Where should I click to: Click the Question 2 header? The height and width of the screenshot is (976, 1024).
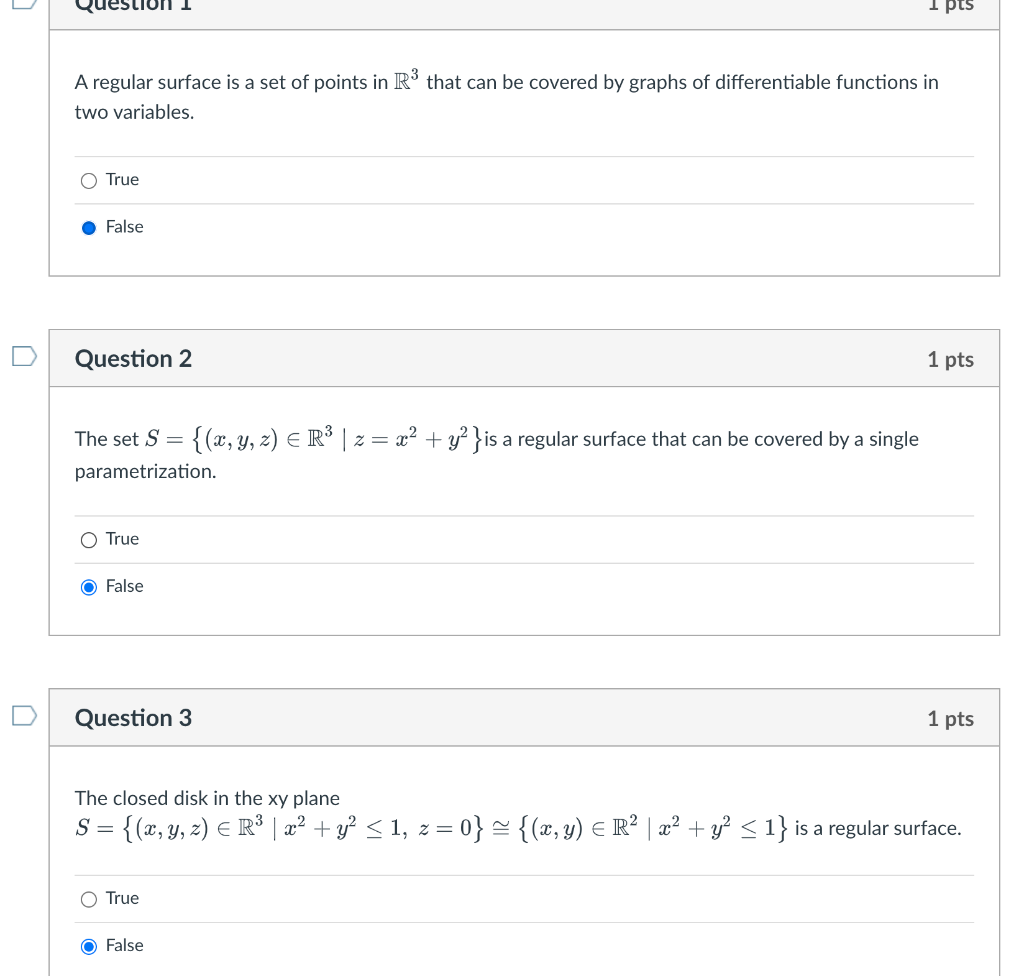coord(133,358)
